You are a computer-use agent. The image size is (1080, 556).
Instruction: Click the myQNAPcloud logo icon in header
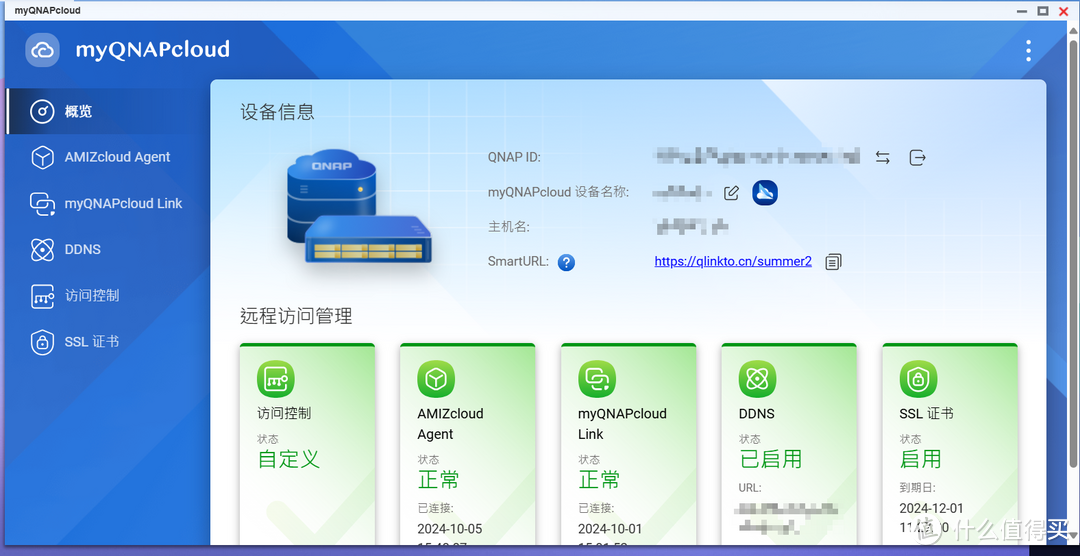(x=43, y=50)
